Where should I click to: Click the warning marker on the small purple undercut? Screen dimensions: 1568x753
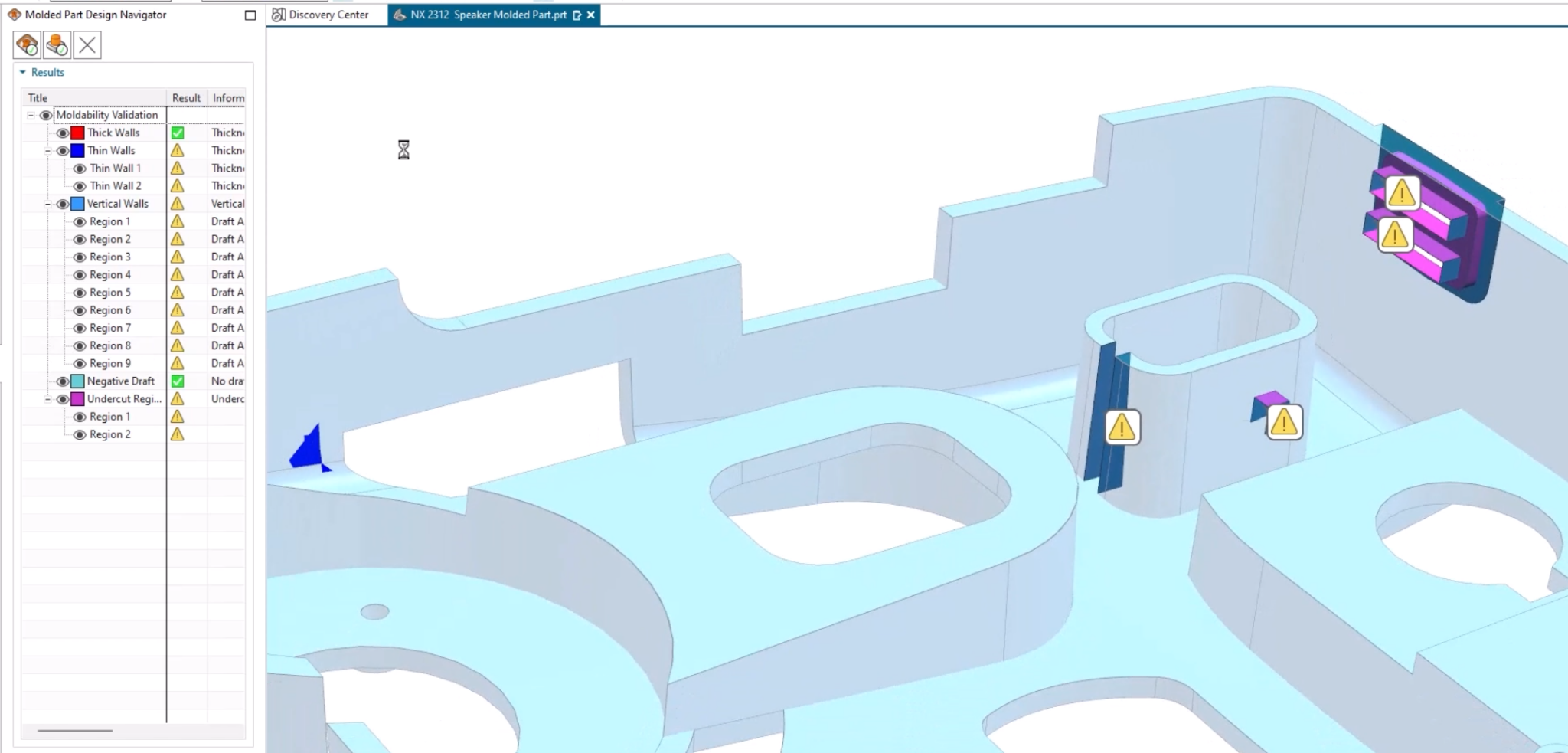1283,422
